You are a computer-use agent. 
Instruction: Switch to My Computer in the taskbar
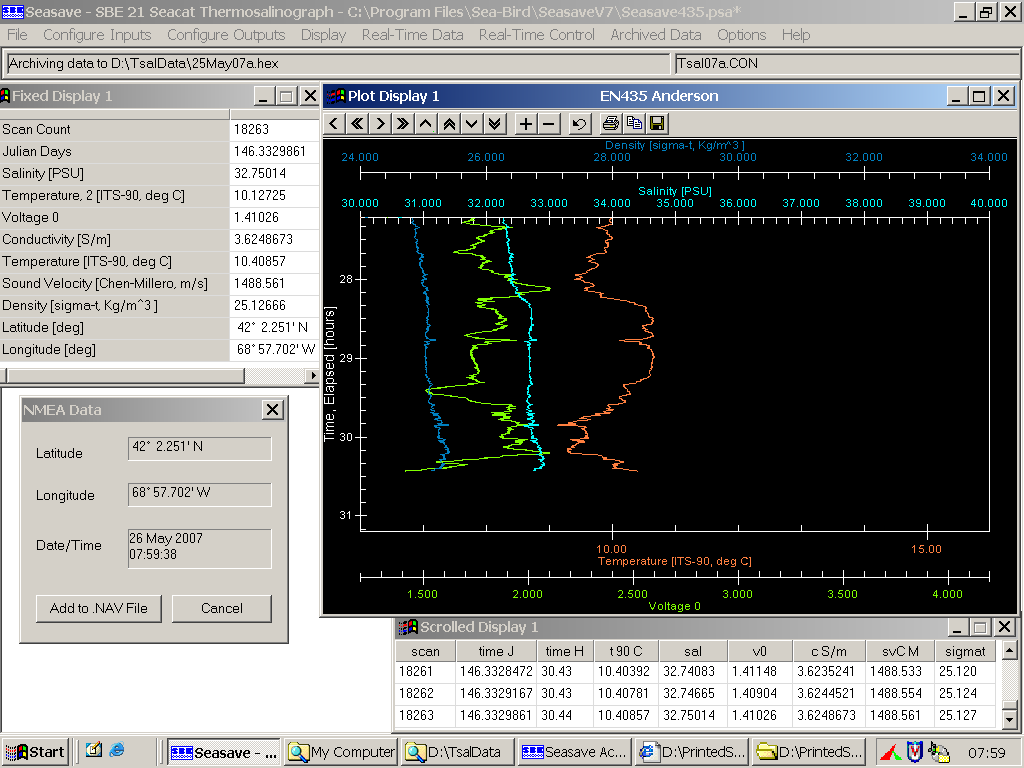coord(341,752)
